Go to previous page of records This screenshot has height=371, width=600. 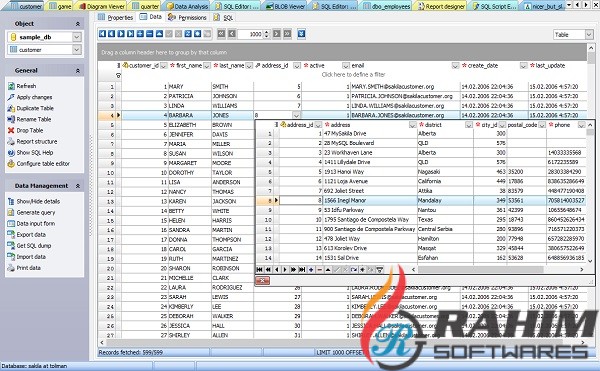click(232, 34)
